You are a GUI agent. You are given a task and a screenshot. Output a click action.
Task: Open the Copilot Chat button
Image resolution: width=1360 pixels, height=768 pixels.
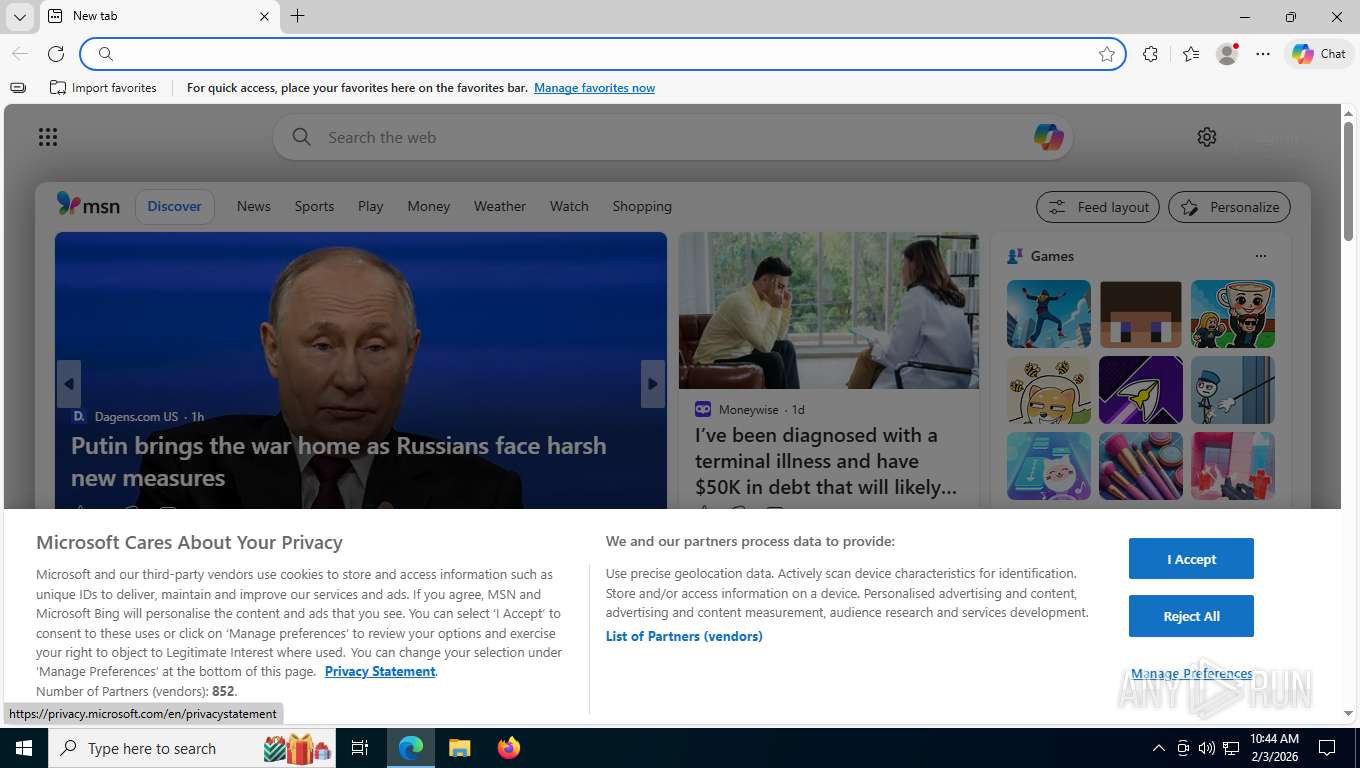coord(1319,54)
